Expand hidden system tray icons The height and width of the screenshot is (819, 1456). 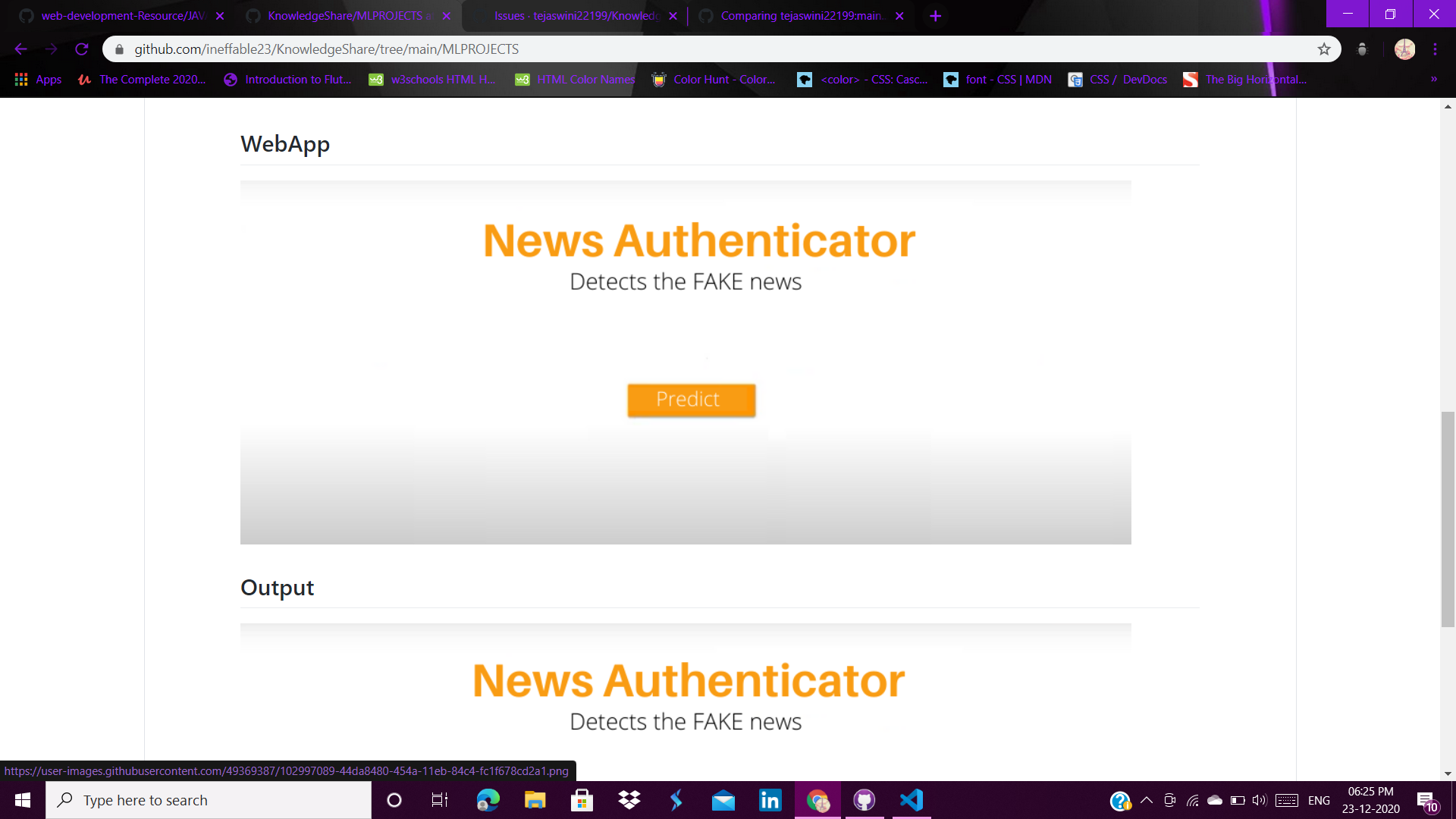(1147, 799)
